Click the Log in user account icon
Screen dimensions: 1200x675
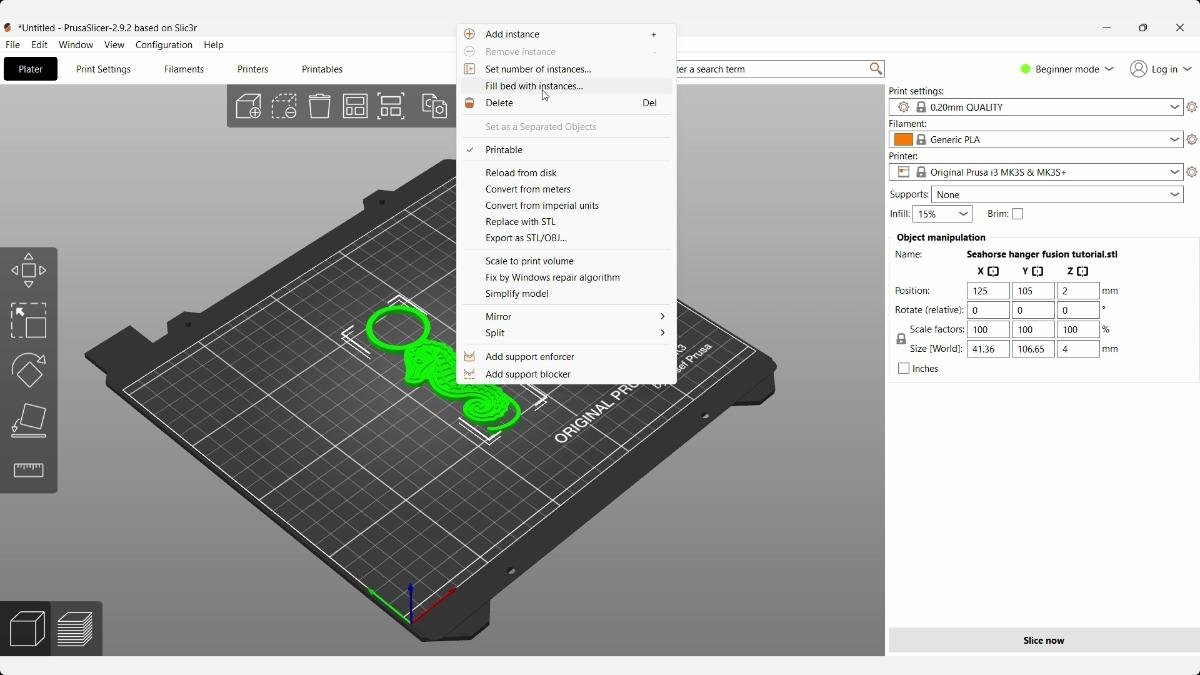[1138, 69]
